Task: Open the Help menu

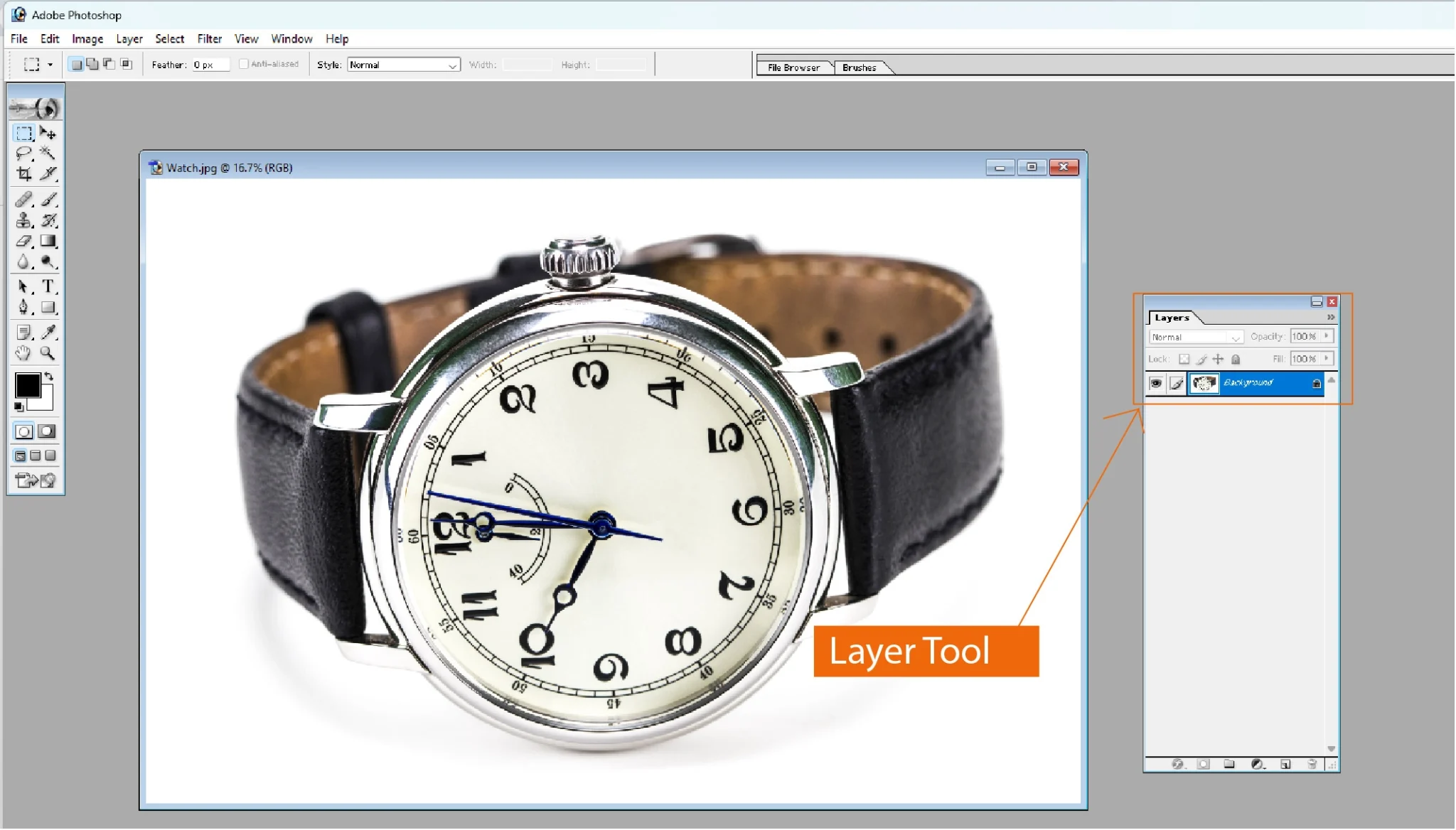Action: click(x=337, y=39)
